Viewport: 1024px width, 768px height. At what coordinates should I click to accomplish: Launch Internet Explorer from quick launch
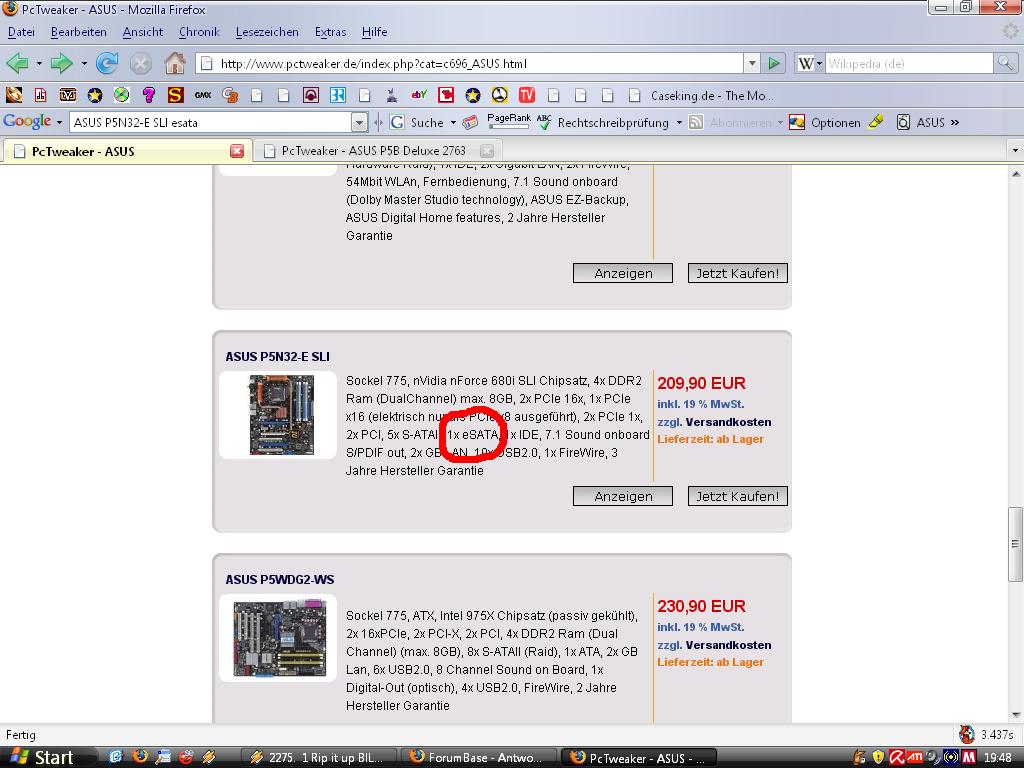coord(115,757)
